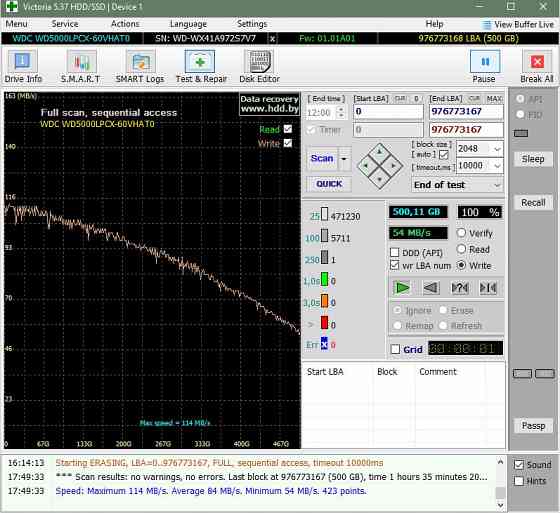The width and height of the screenshot is (560, 513).
Task: Open the End of test dropdown
Action: coord(458,185)
